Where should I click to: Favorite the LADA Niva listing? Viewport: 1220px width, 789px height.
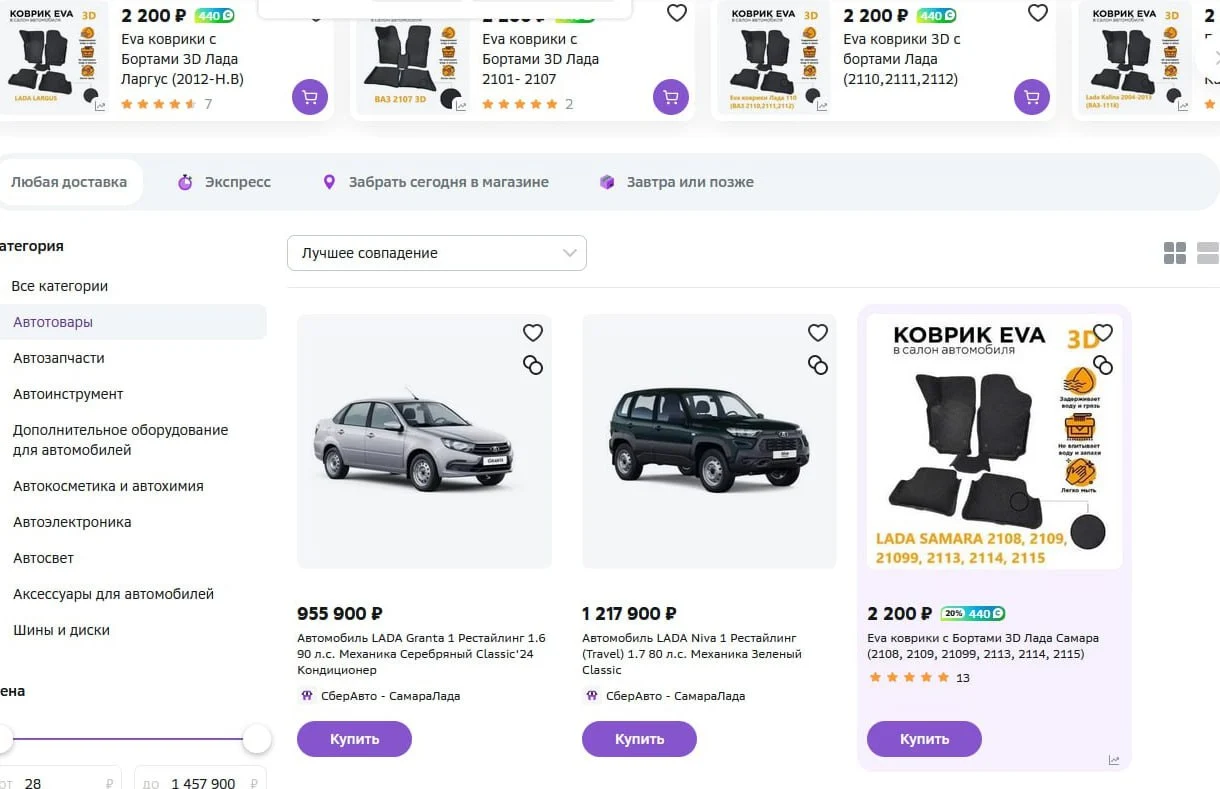[x=818, y=333]
